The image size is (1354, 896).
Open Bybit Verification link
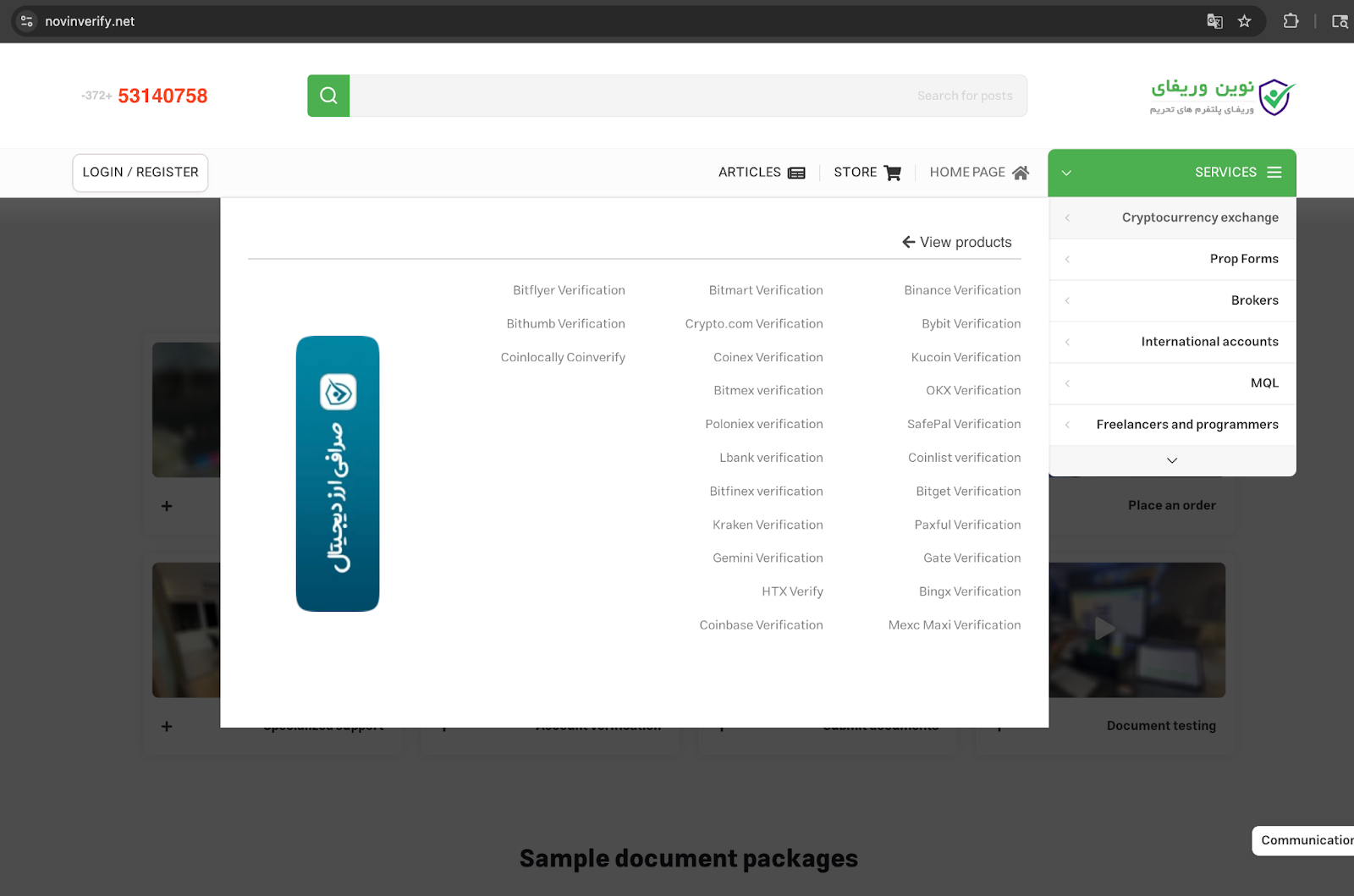[x=971, y=324]
